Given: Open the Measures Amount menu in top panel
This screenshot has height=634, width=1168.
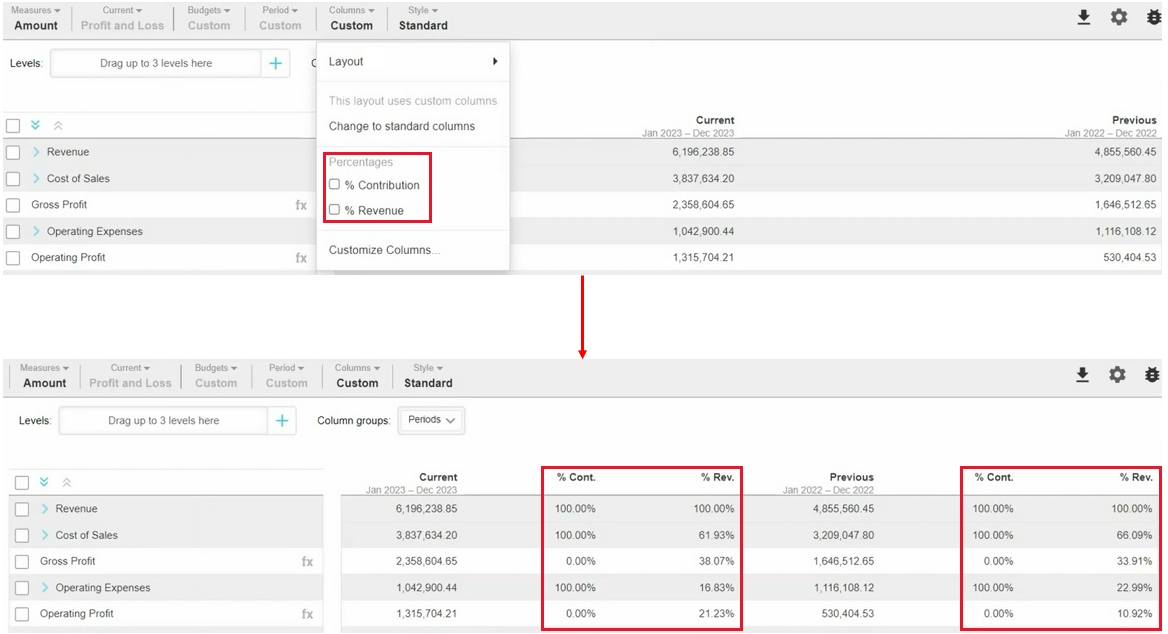Looking at the screenshot, I should click(x=36, y=18).
